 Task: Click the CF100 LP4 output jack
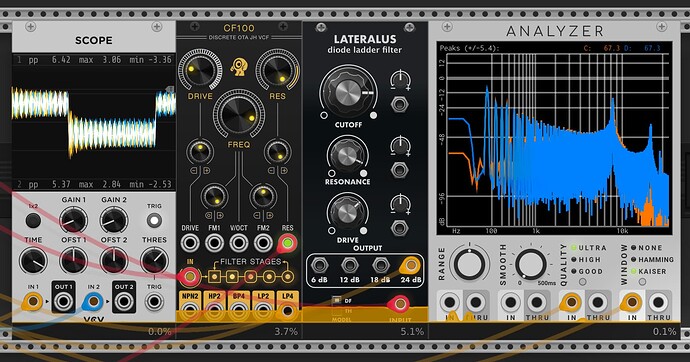(287, 311)
